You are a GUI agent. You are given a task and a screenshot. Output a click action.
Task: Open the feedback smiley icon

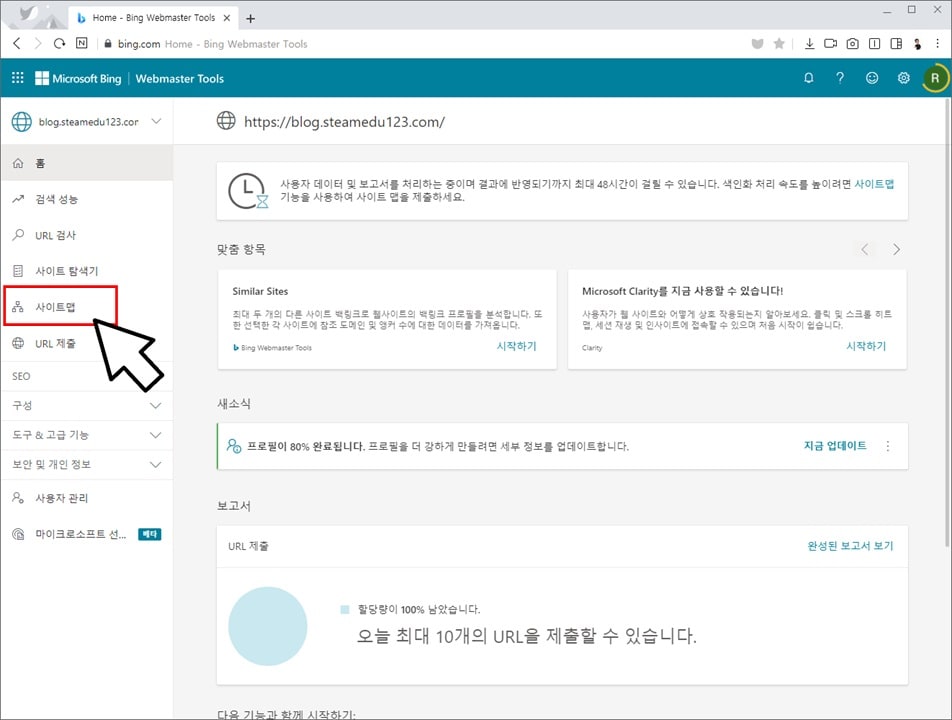872,78
